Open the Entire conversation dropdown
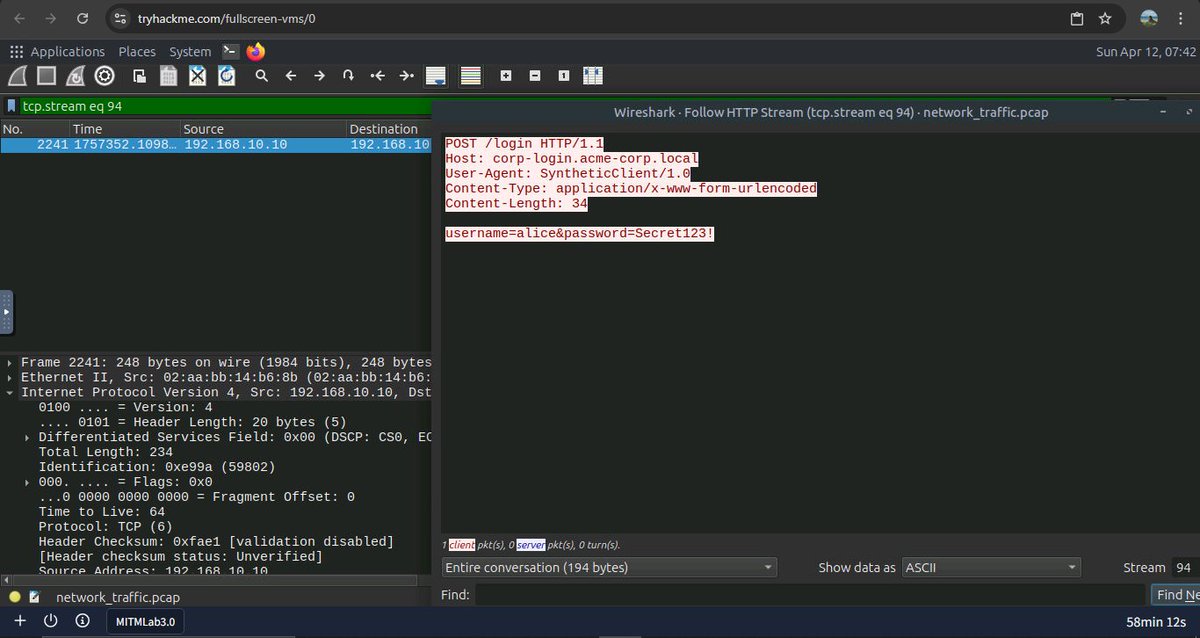This screenshot has width=1200, height=638. [609, 567]
